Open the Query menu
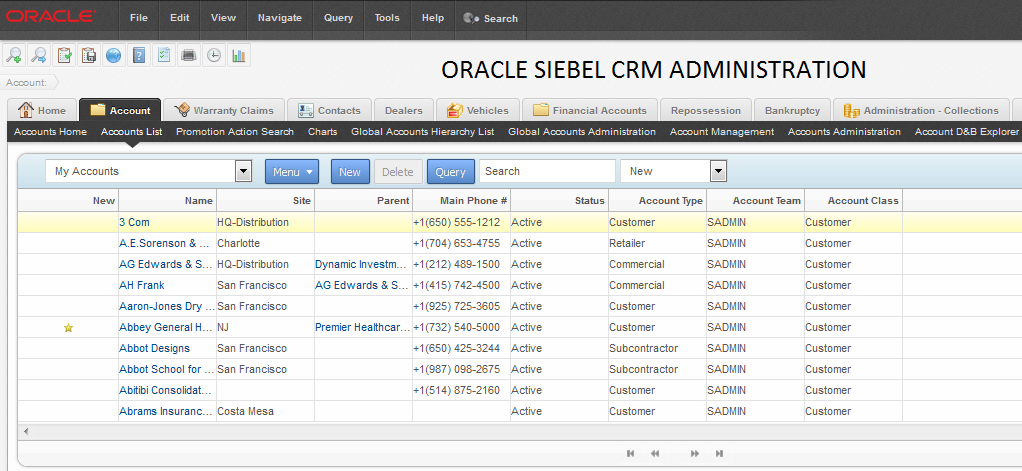This screenshot has width=1022, height=471. pyautogui.click(x=338, y=18)
